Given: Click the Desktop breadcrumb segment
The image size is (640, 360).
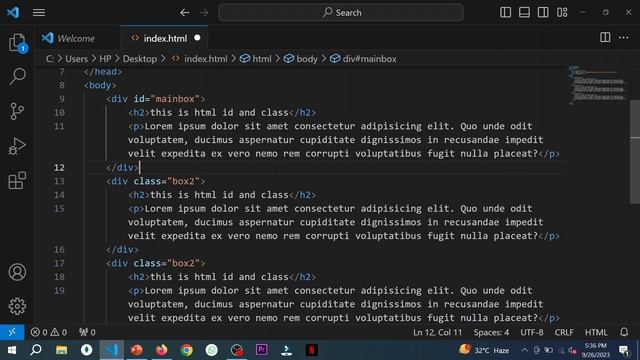Looking at the screenshot, I should point(140,59).
